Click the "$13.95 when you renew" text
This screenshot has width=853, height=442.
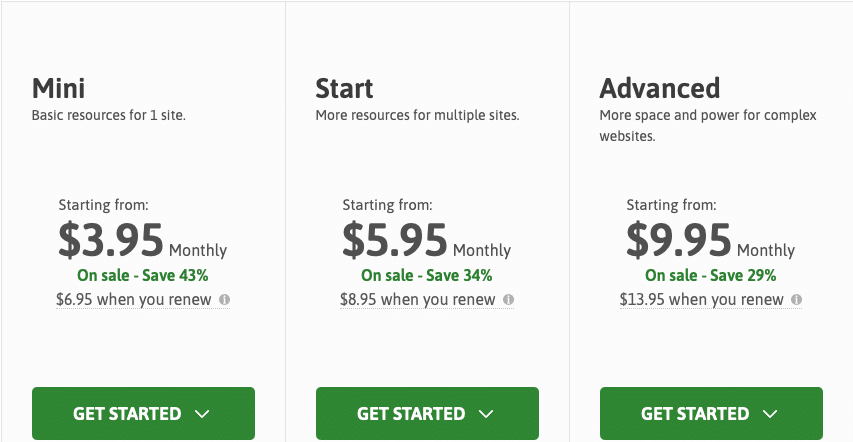[701, 299]
